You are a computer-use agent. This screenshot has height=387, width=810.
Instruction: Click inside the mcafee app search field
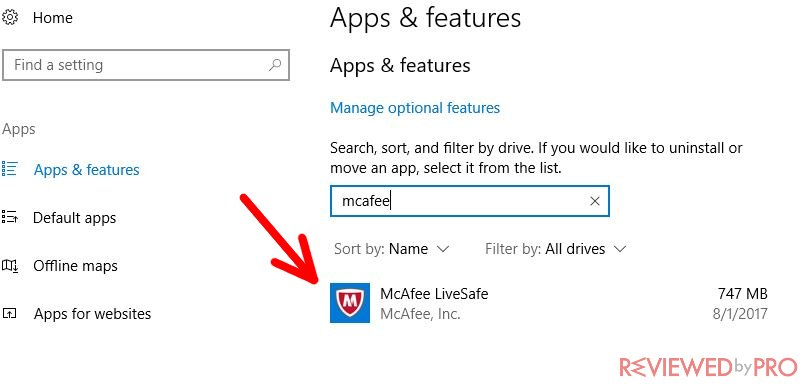470,201
